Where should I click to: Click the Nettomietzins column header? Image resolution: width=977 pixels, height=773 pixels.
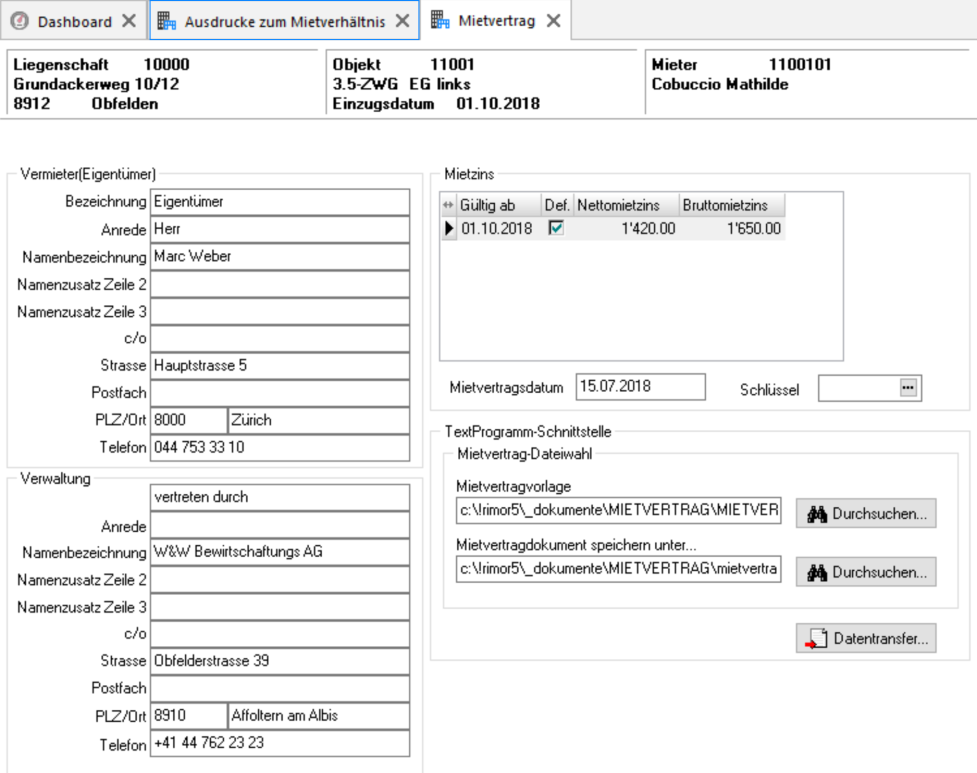point(626,205)
